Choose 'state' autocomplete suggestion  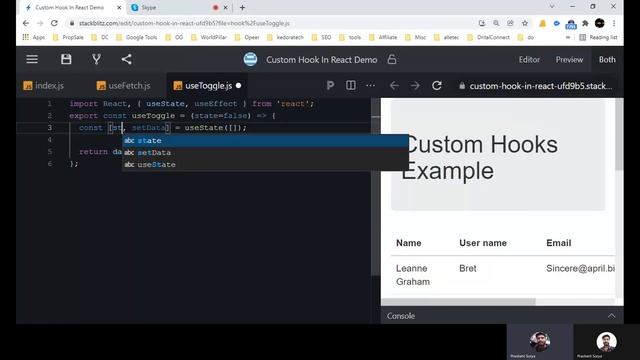pos(265,140)
